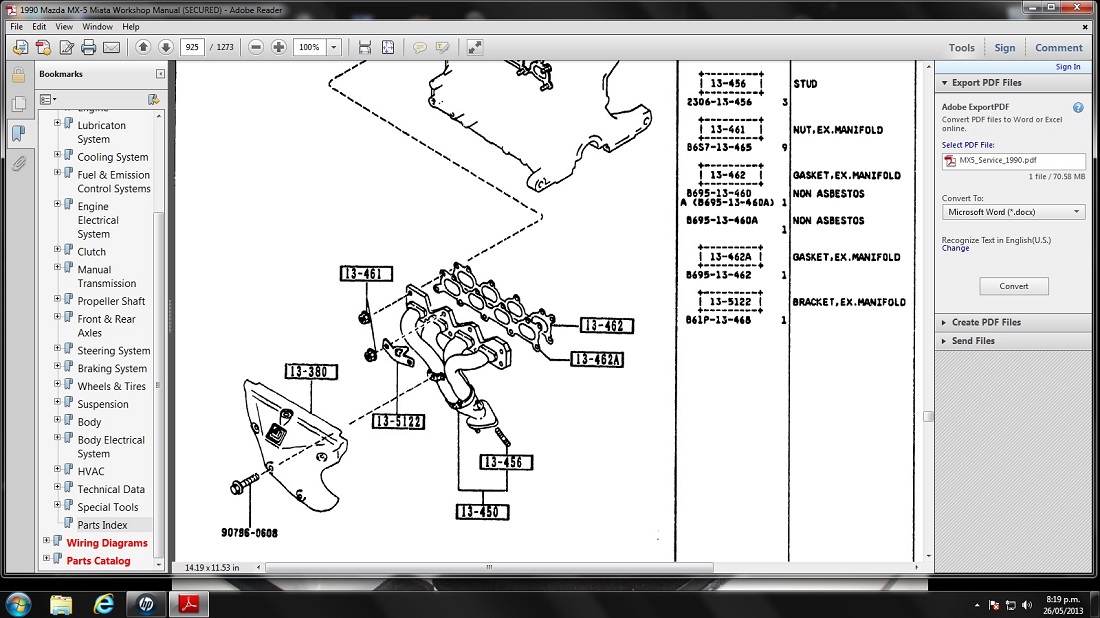This screenshot has width=1100, height=618.
Task: Click the HP icon in taskbar
Action: (x=146, y=604)
